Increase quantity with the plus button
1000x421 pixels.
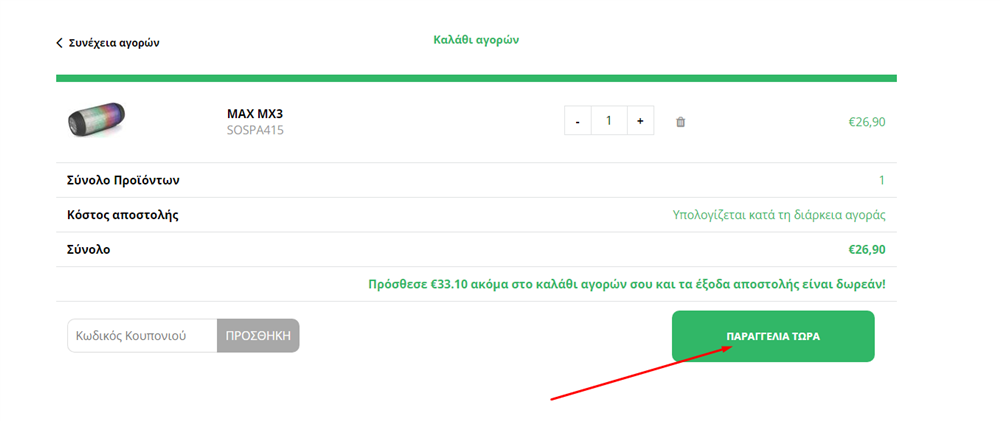coord(640,121)
